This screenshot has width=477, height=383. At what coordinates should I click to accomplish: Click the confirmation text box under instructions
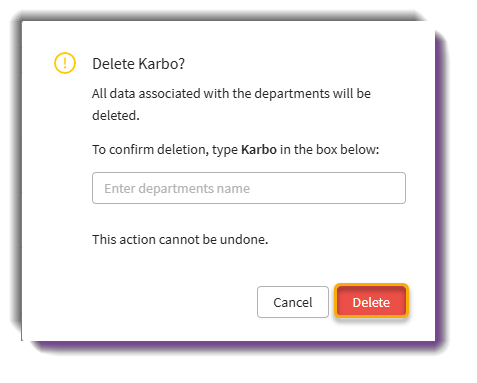coord(249,188)
